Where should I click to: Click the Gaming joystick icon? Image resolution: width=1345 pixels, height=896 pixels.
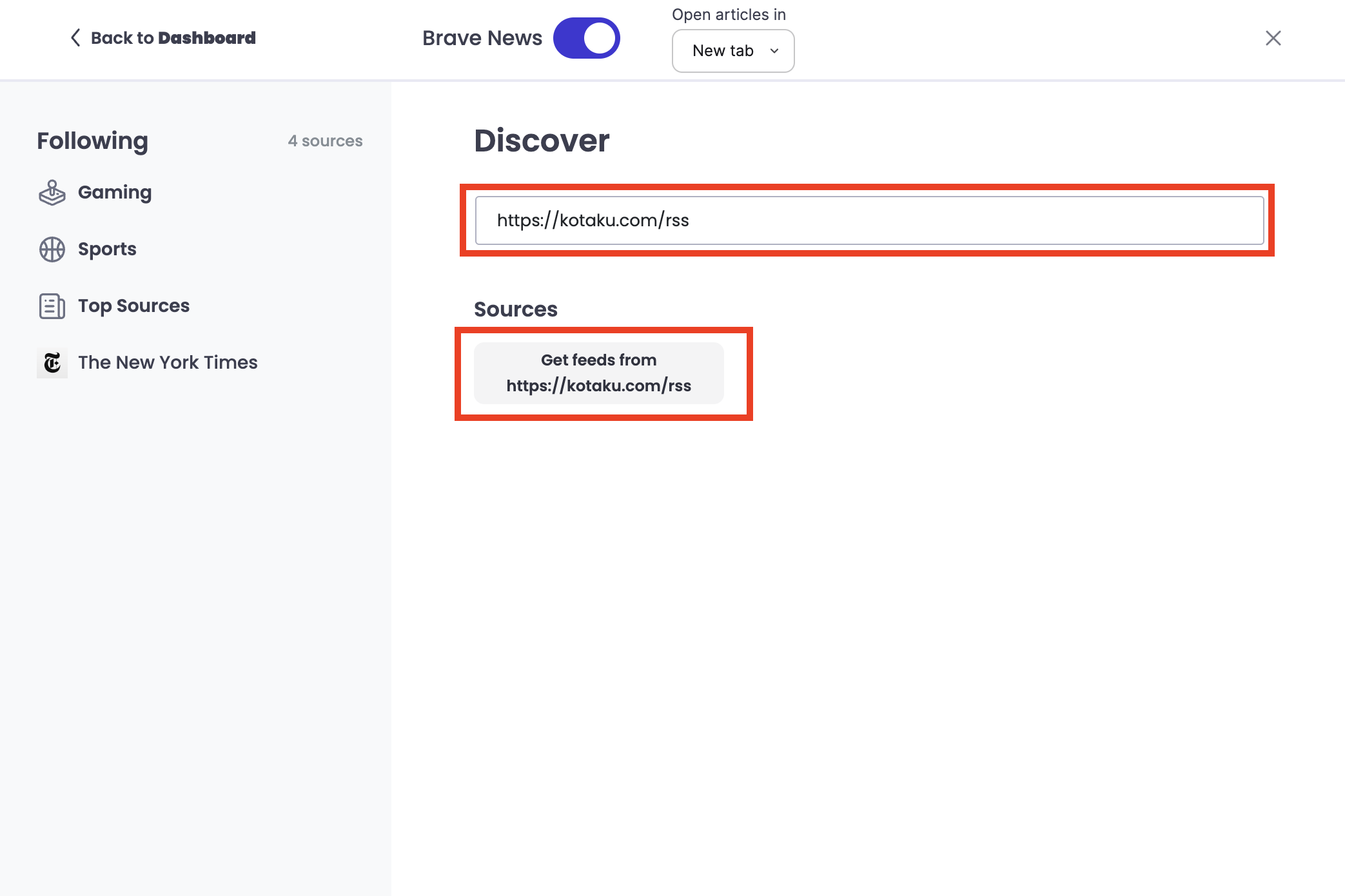52,193
